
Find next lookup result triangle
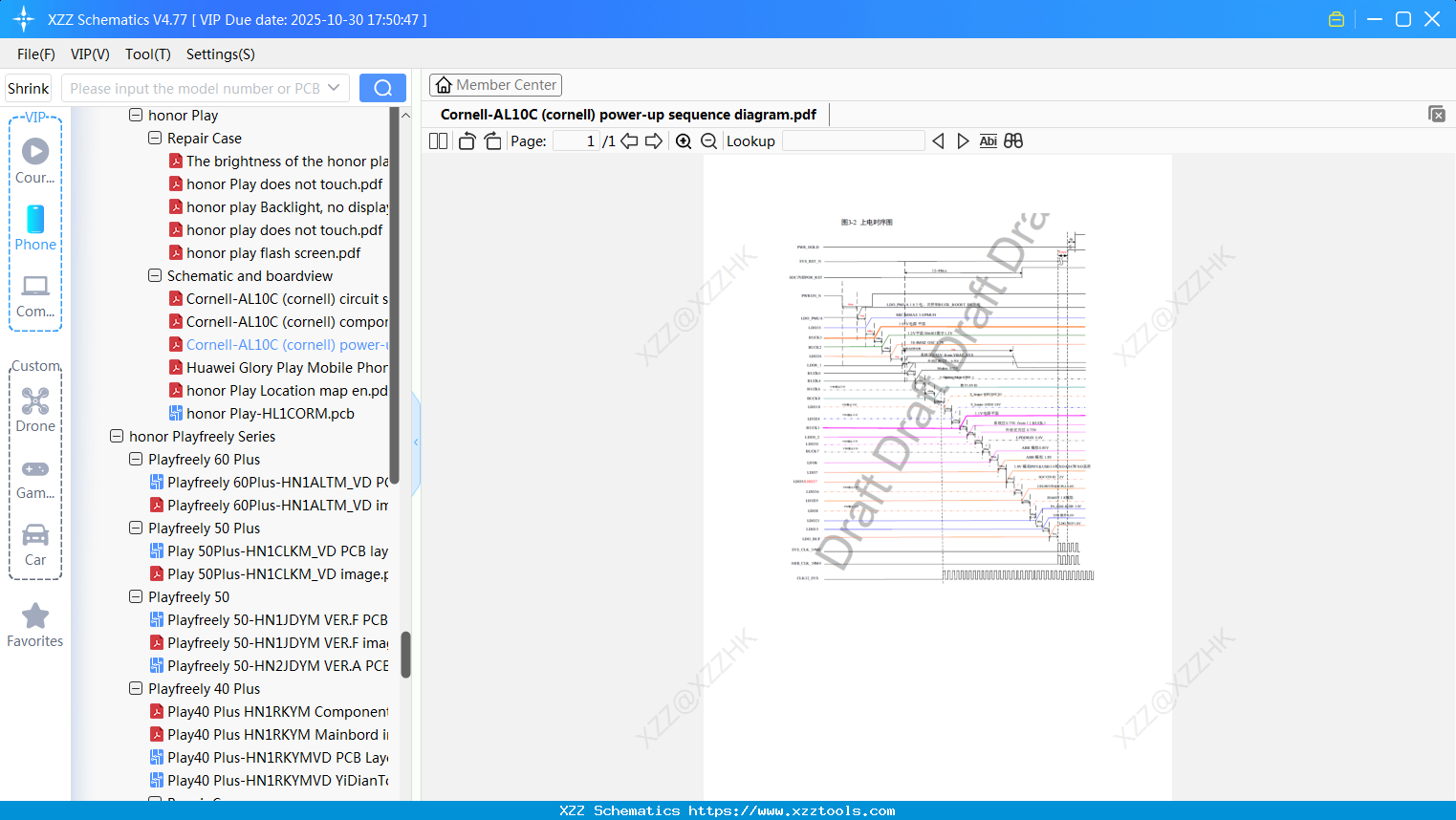click(963, 141)
